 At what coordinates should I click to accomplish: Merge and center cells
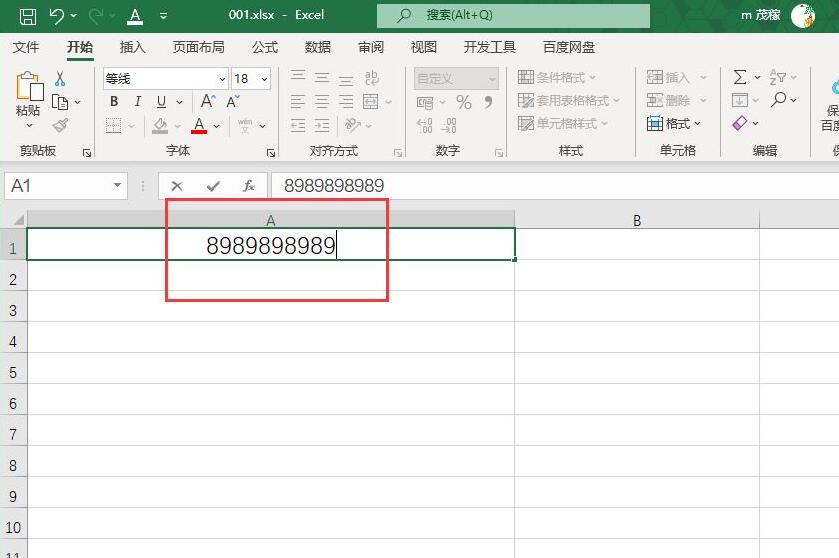pos(370,101)
